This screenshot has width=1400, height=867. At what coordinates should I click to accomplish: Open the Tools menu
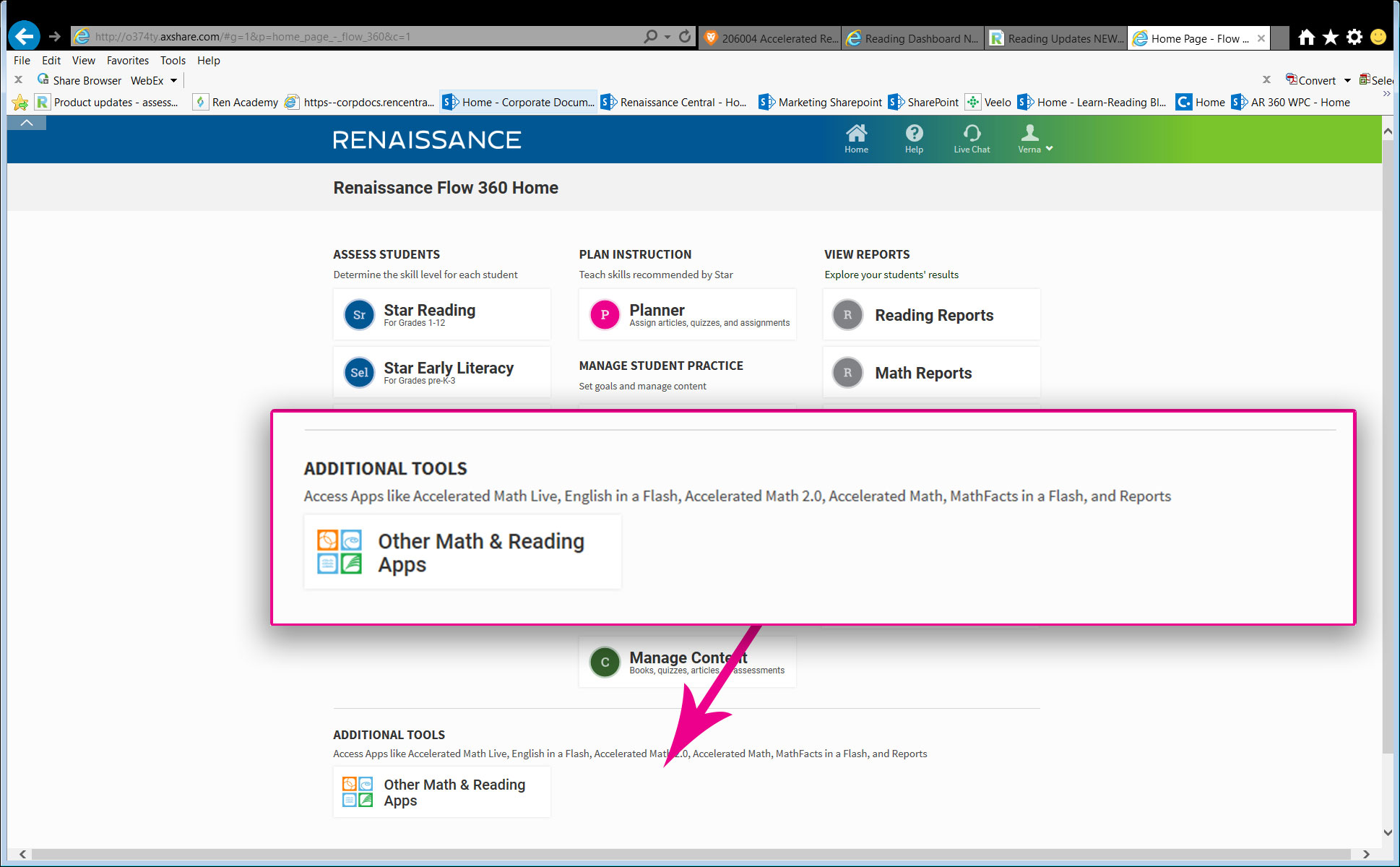coord(173,61)
